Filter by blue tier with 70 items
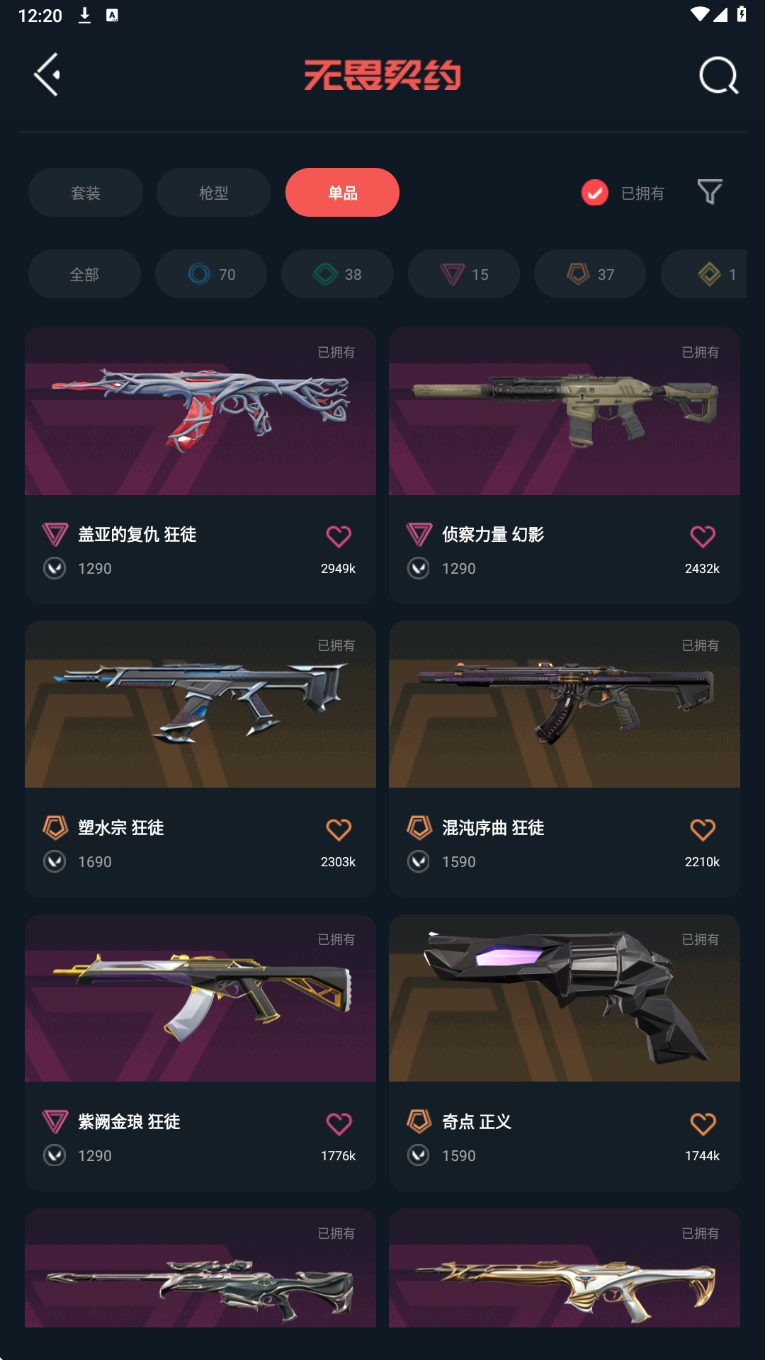This screenshot has height=1360, width=765. pos(211,274)
